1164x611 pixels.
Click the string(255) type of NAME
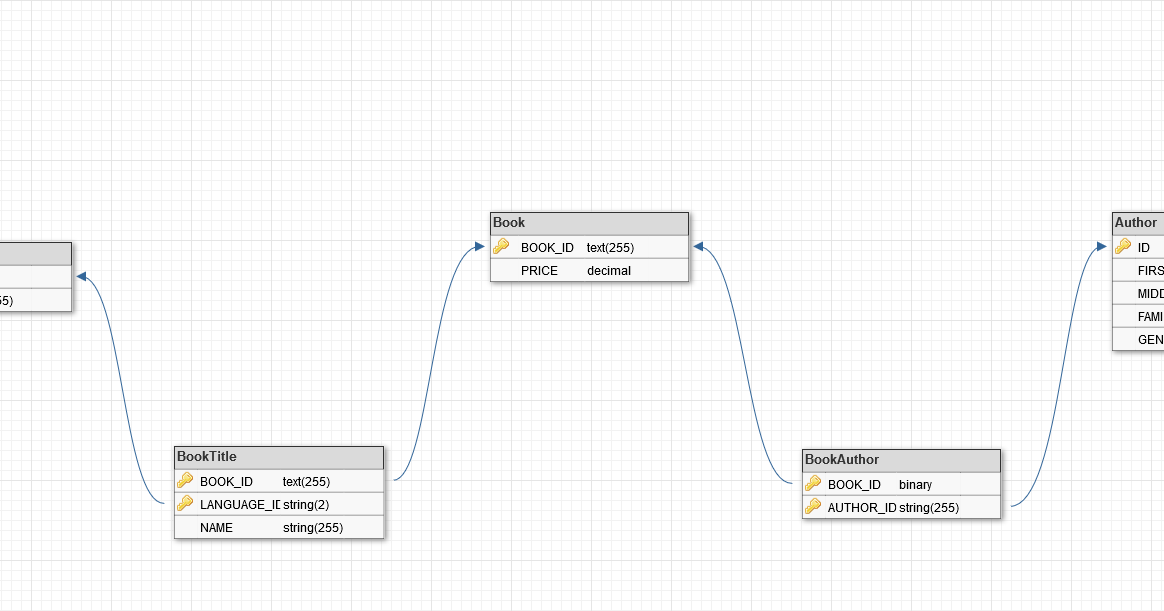pyautogui.click(x=313, y=528)
